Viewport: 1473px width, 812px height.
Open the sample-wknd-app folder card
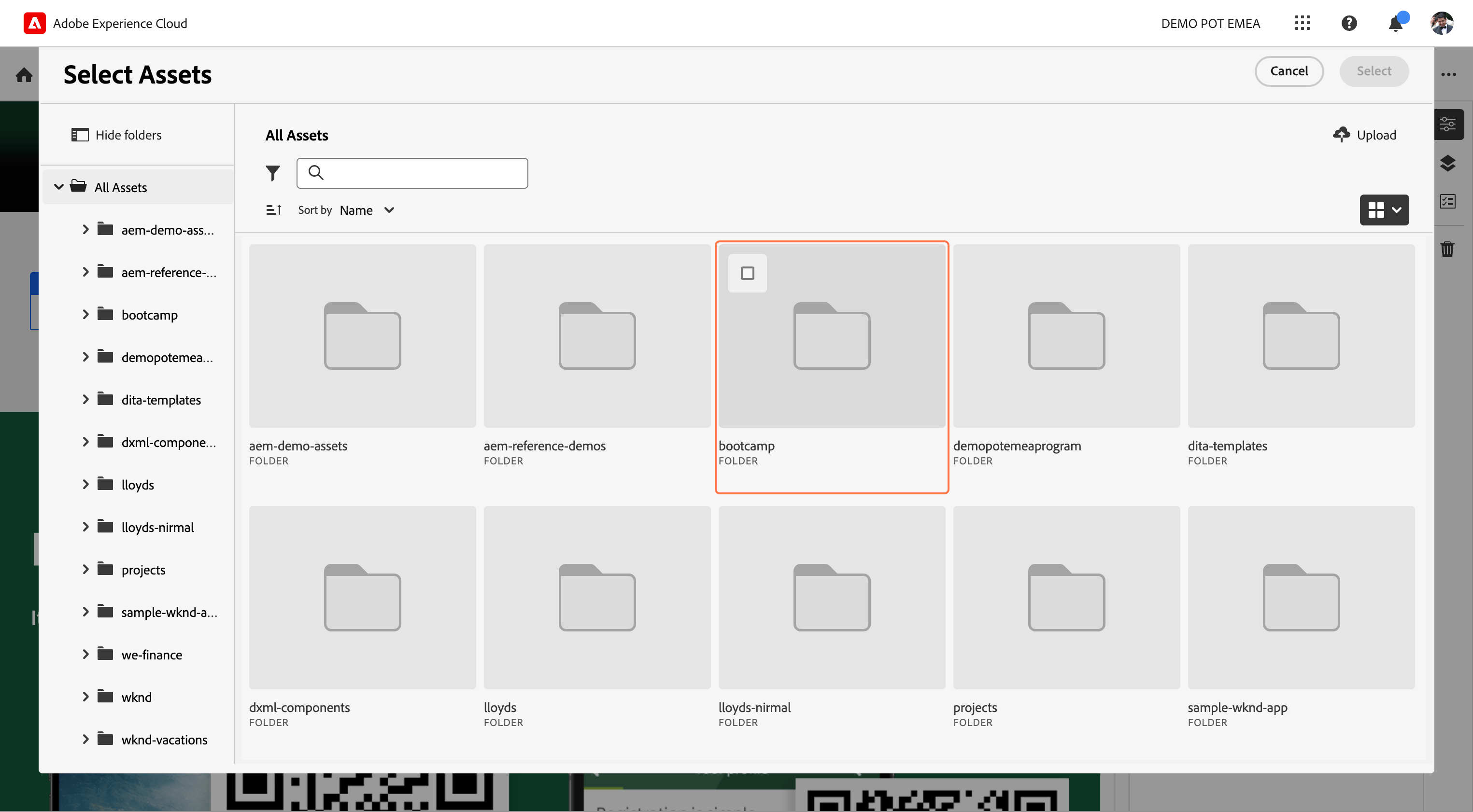pyautogui.click(x=1301, y=598)
